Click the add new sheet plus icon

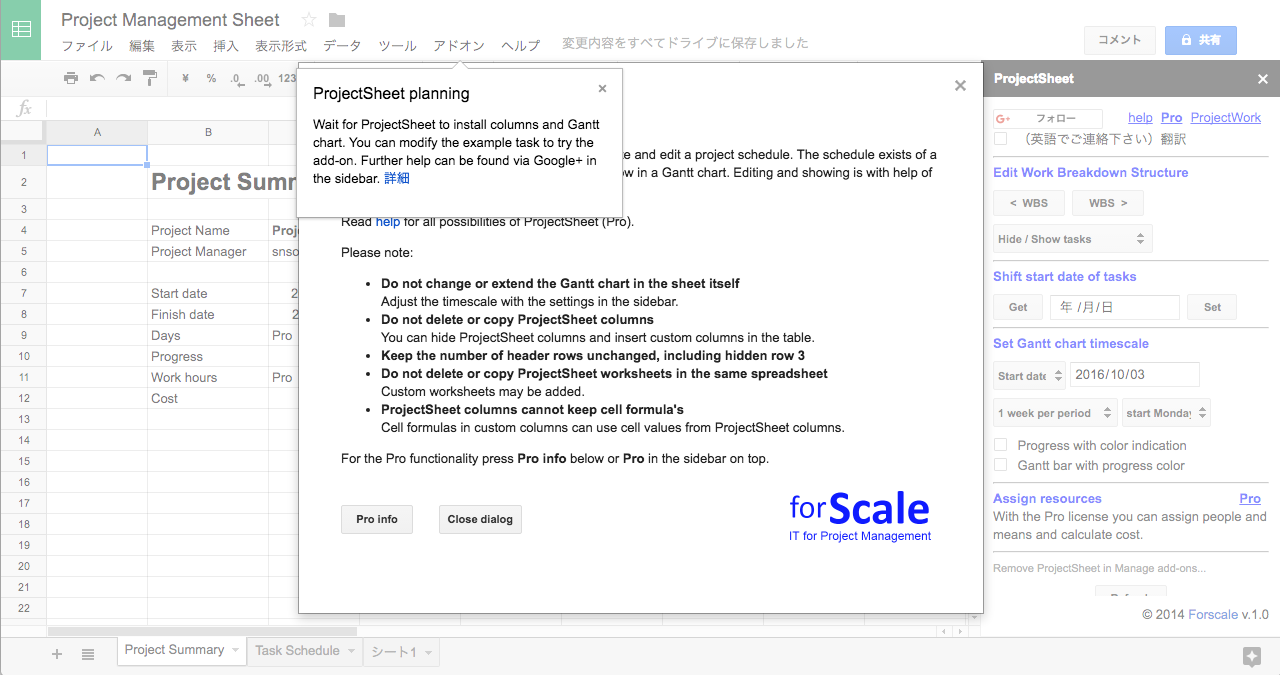click(57, 654)
